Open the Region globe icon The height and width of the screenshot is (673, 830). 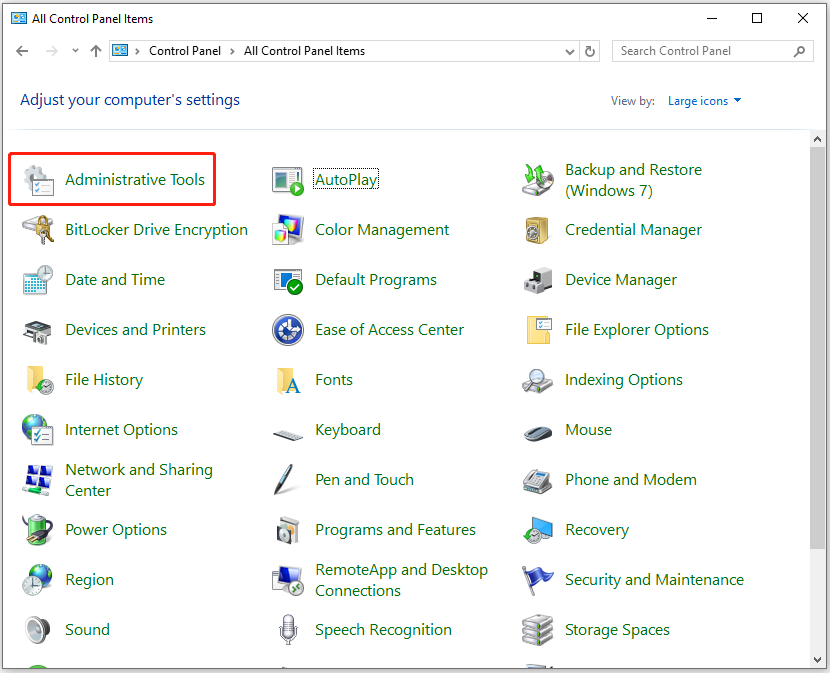37,580
